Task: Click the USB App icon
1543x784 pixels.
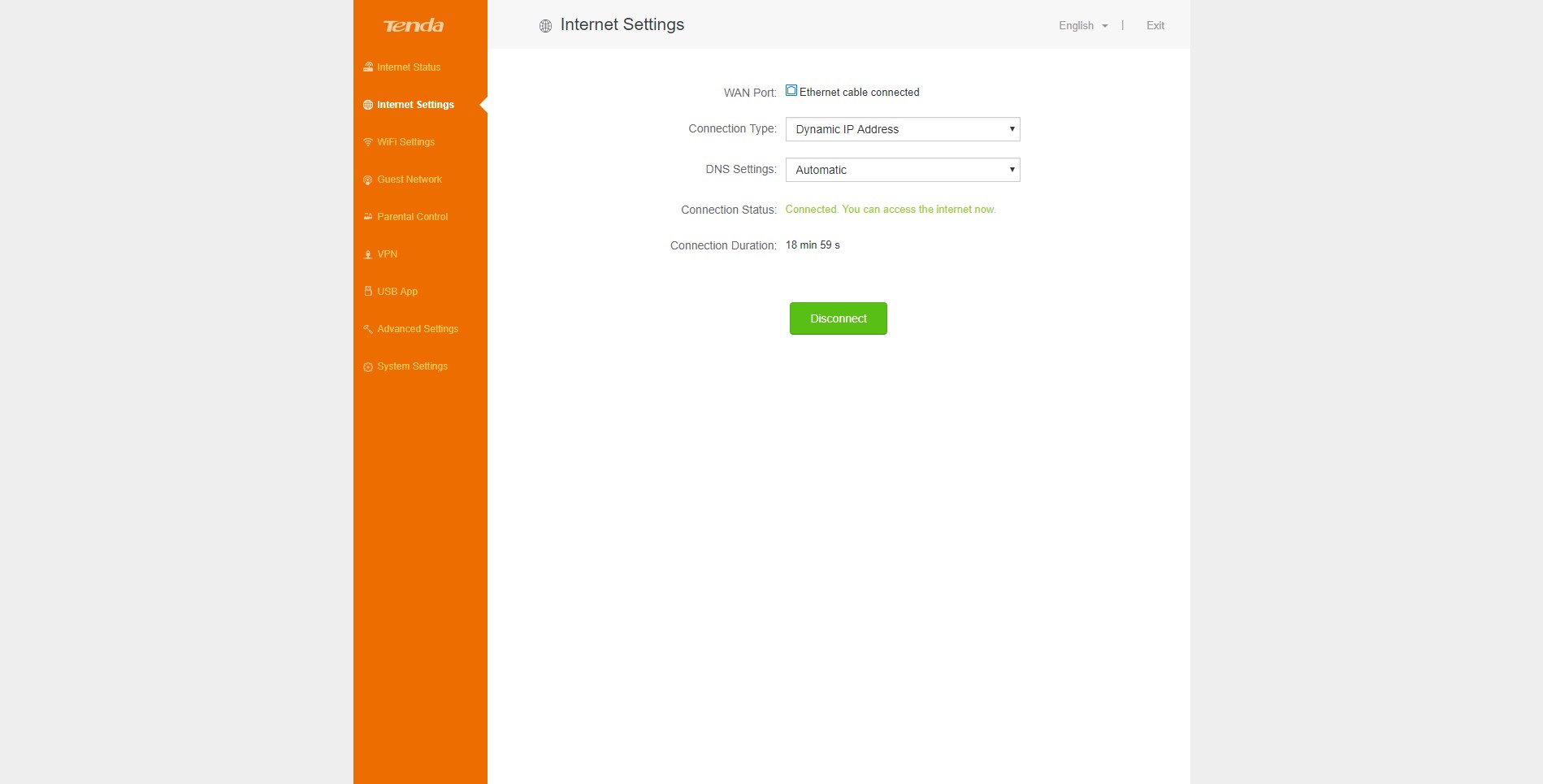Action: click(368, 292)
